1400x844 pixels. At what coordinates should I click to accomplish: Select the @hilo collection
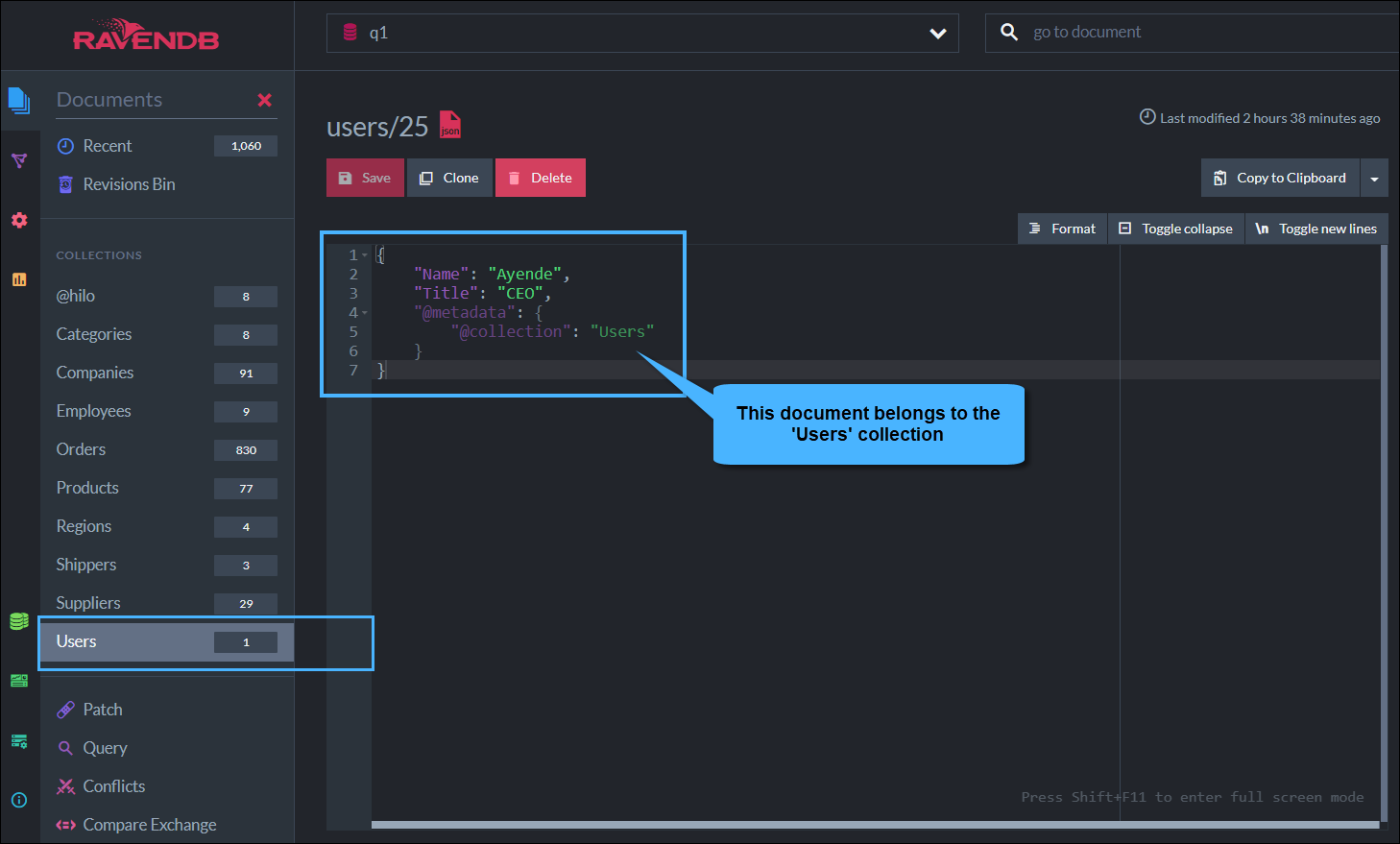(166, 296)
